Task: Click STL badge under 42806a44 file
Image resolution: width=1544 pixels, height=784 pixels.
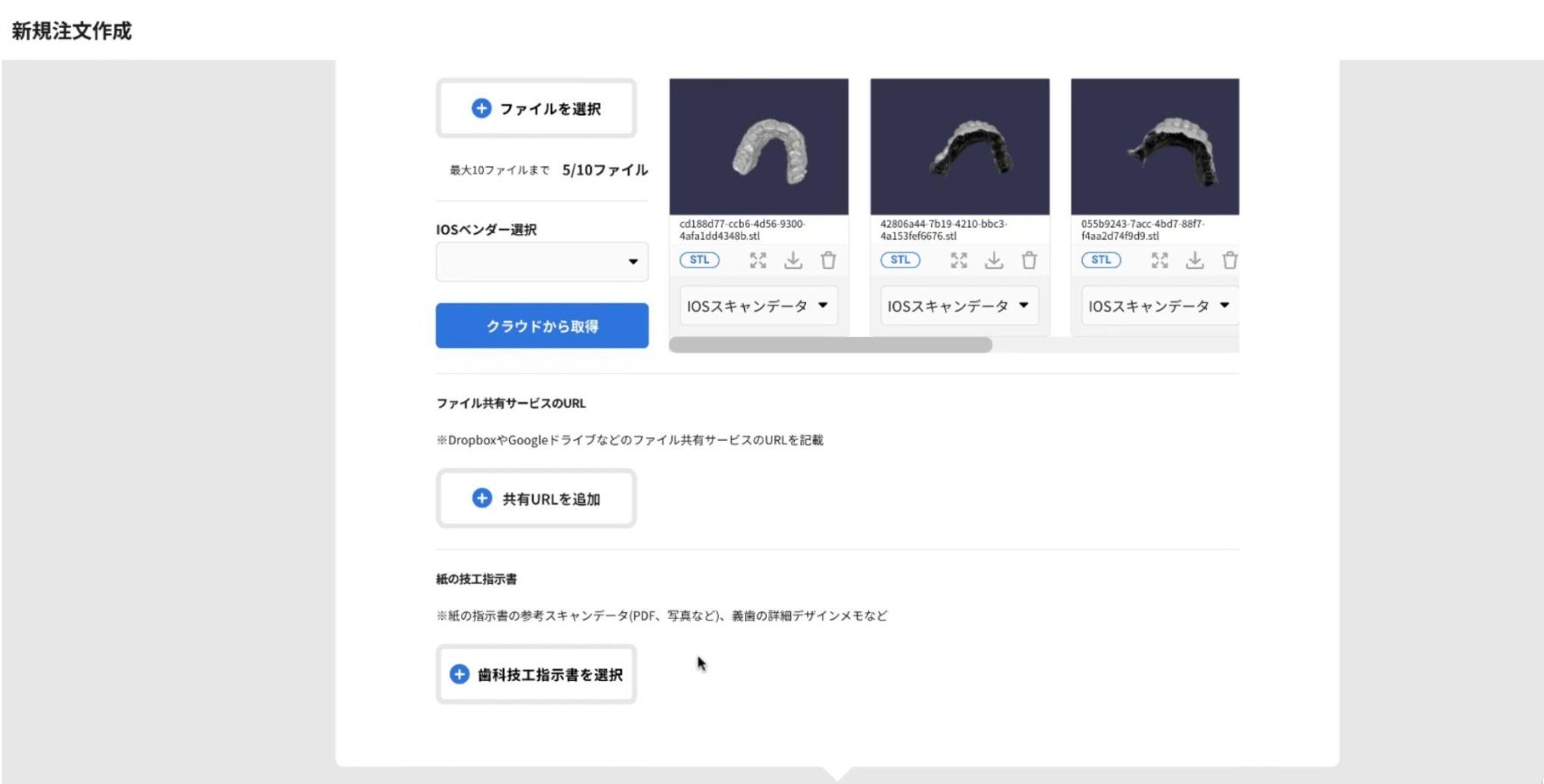Action: tap(900, 260)
